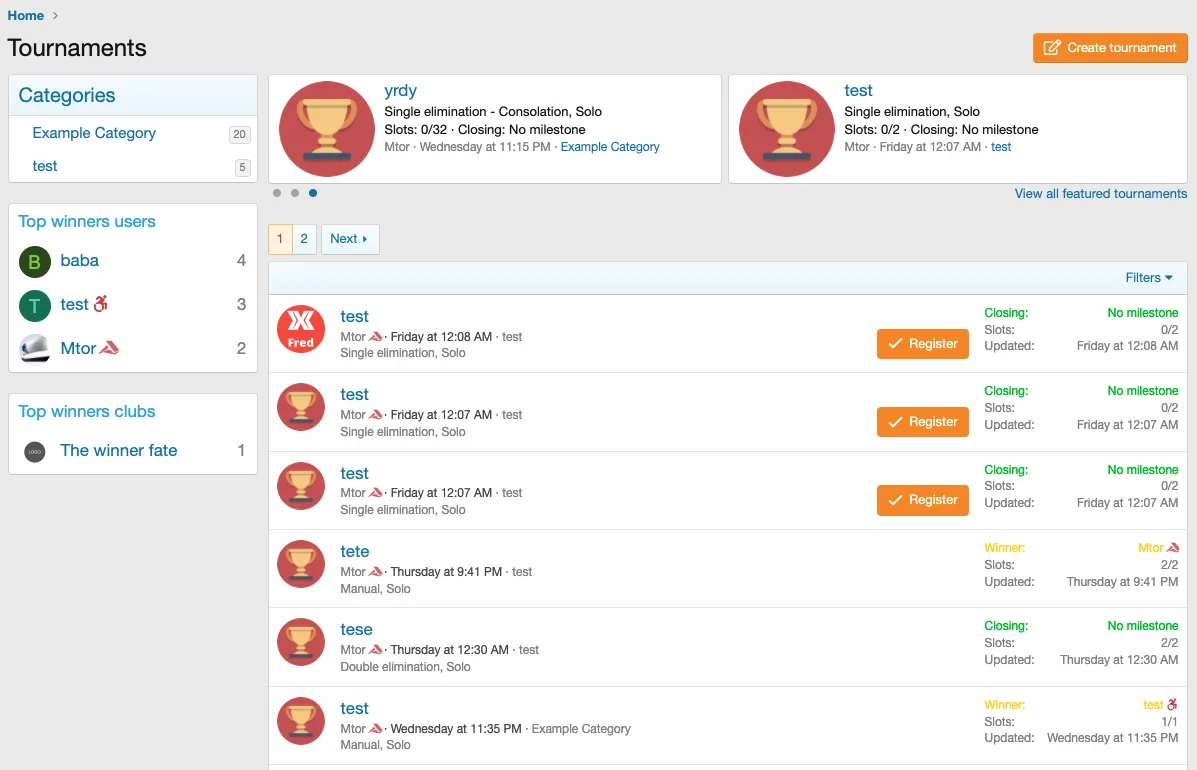Viewport: 1197px width, 770px height.
Task: Click the featured yrdy trophy image
Action: click(x=327, y=129)
